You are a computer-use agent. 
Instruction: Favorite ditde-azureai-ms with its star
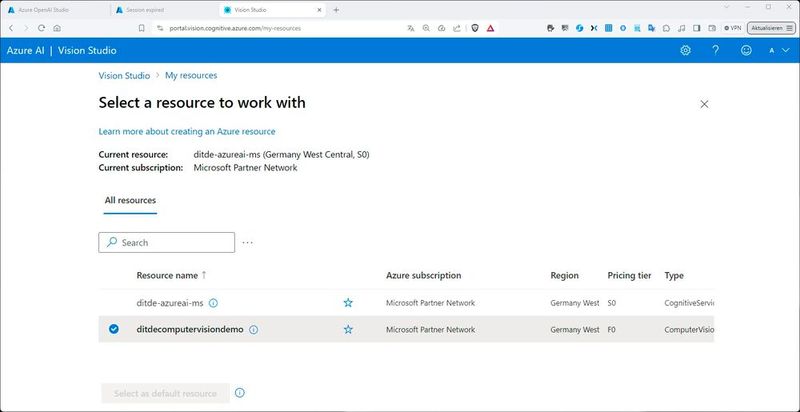(348, 303)
